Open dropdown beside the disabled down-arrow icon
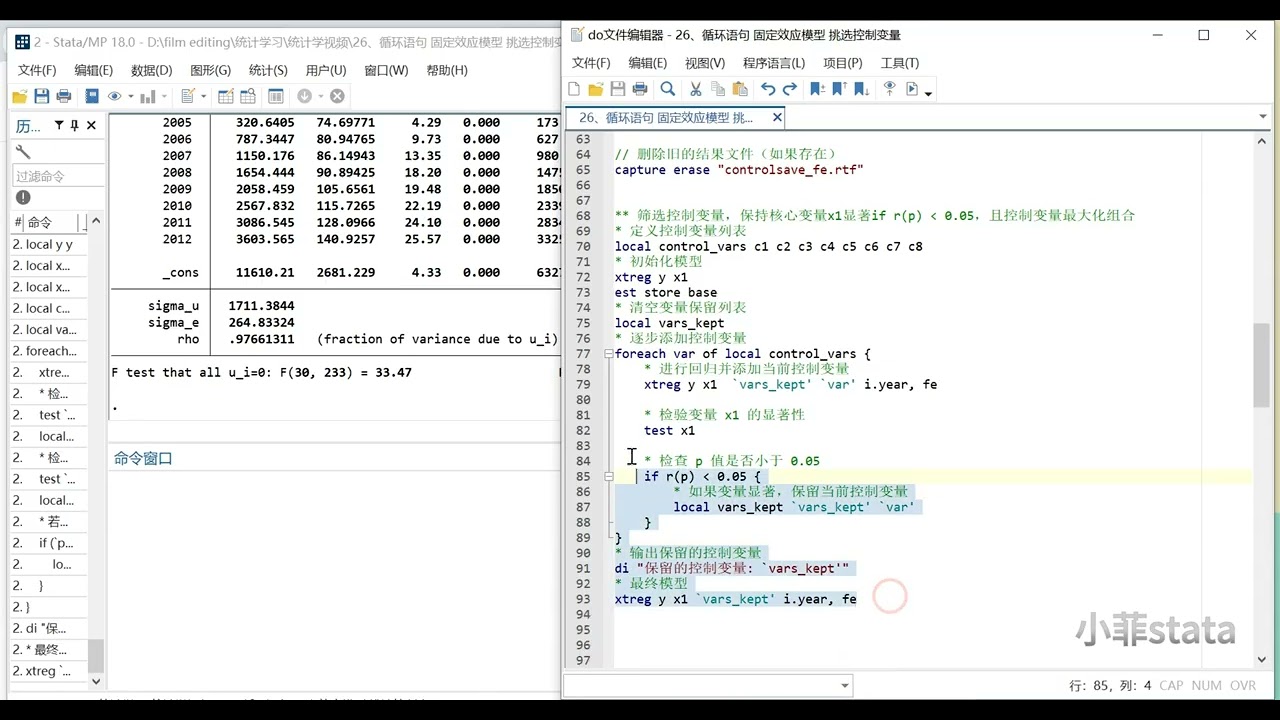 point(320,97)
